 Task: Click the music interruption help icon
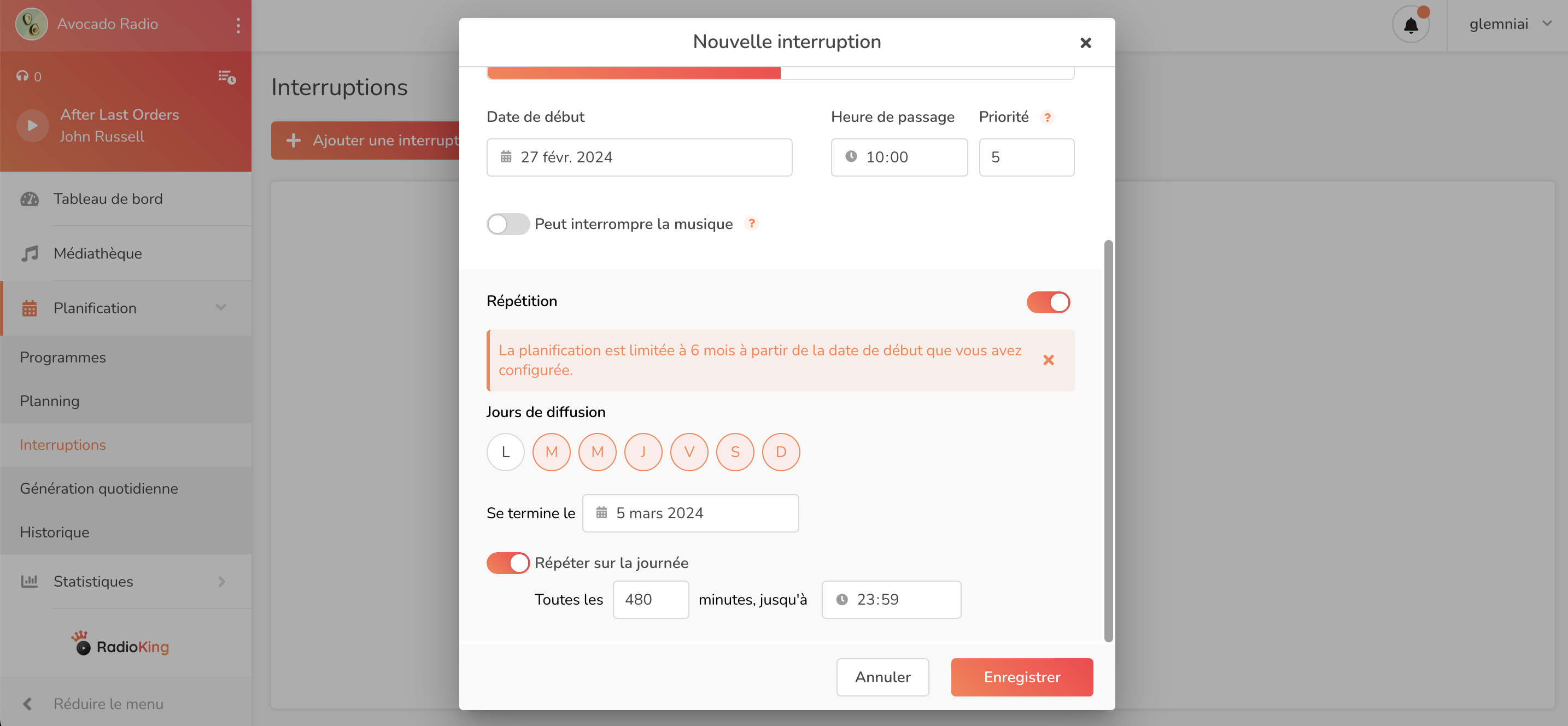(x=752, y=224)
